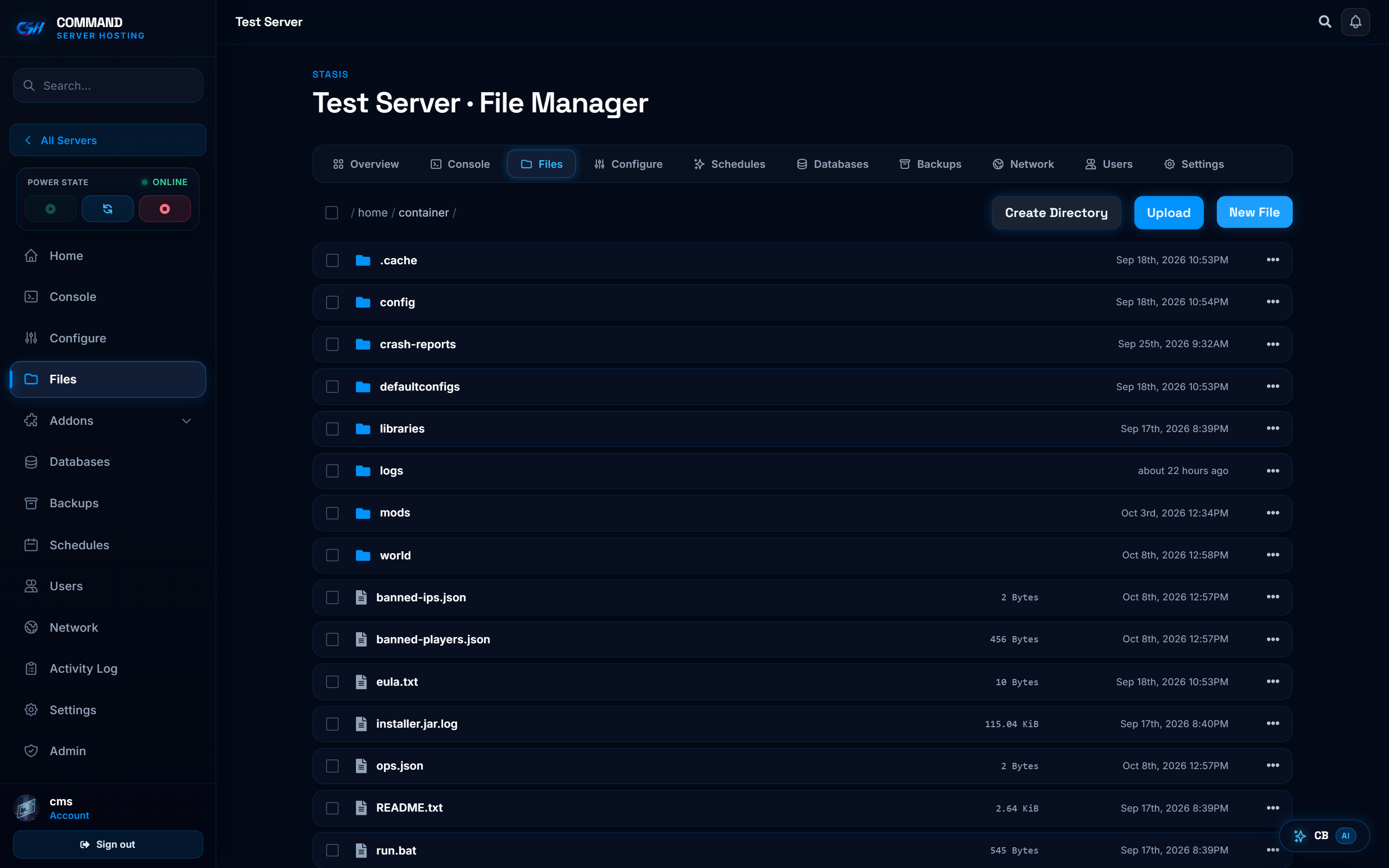Click the Sign out button
The height and width of the screenshot is (868, 1389).
108,844
